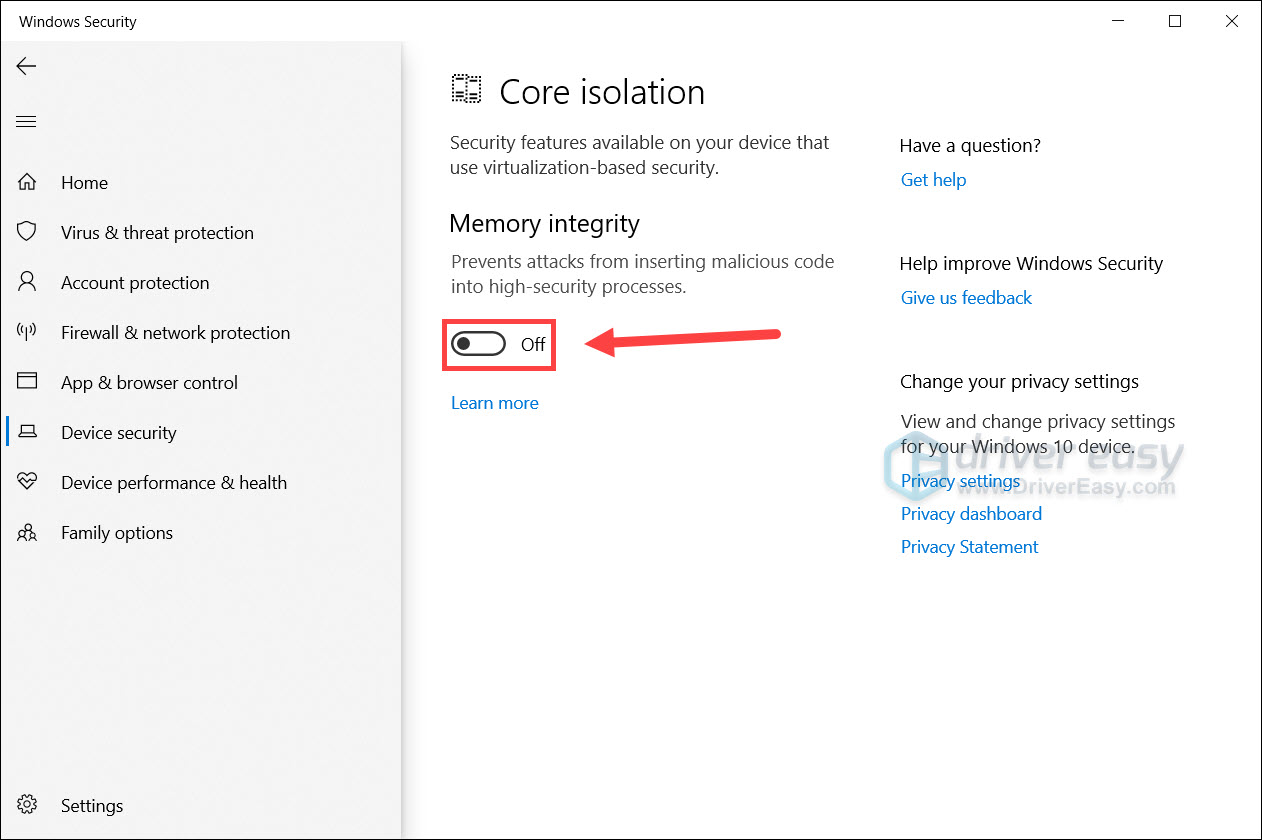Select Virus & threat protection menu item
The width and height of the screenshot is (1262, 840).
click(157, 232)
